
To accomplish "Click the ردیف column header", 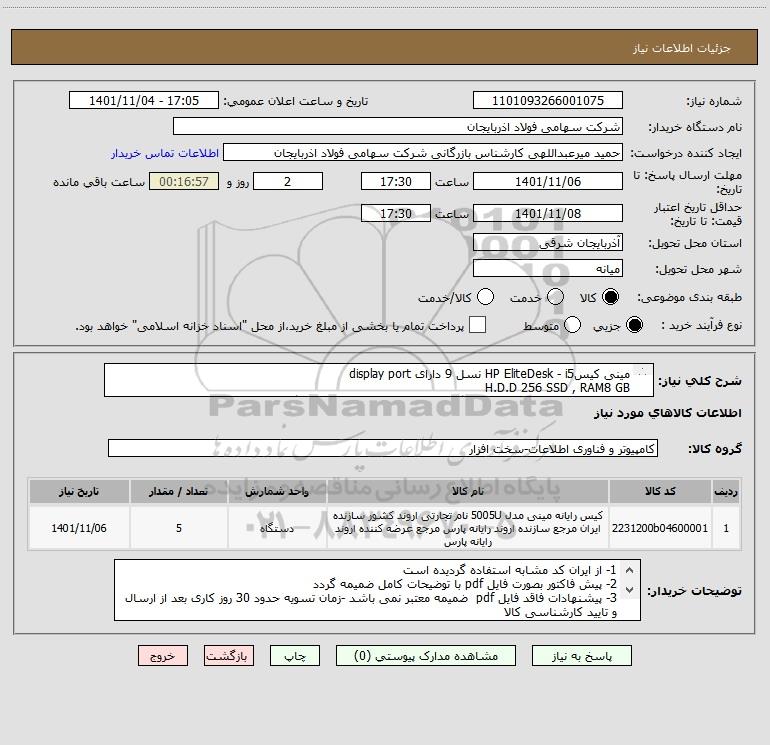I will pyautogui.click(x=726, y=492).
